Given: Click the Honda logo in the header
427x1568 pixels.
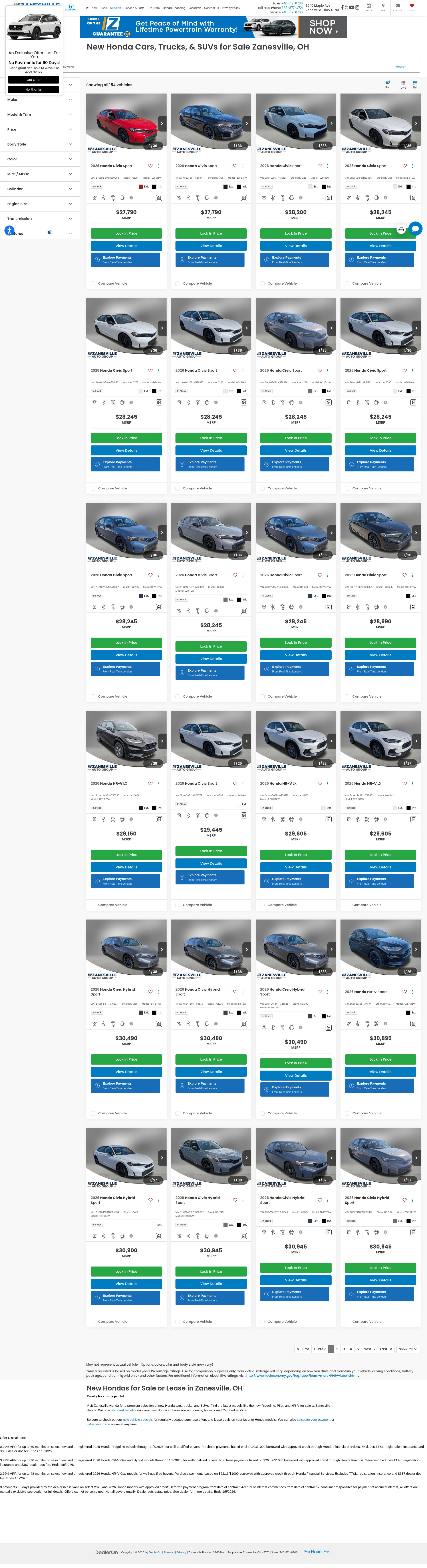Looking at the screenshot, I should [x=71, y=7].
